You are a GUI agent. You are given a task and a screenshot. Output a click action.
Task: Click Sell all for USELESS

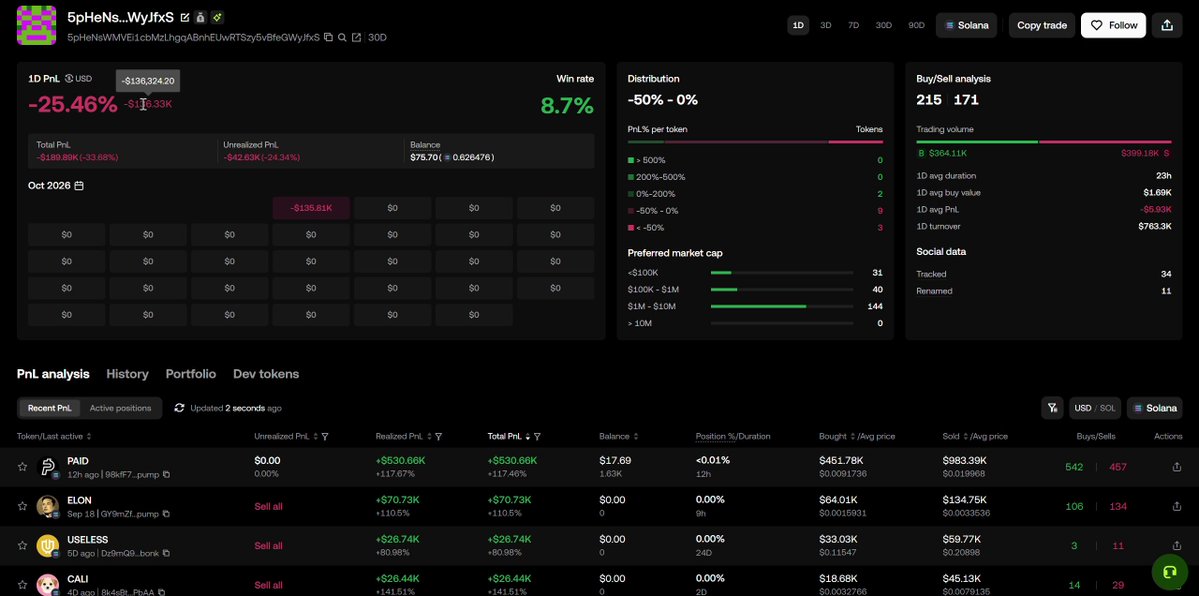(268, 546)
